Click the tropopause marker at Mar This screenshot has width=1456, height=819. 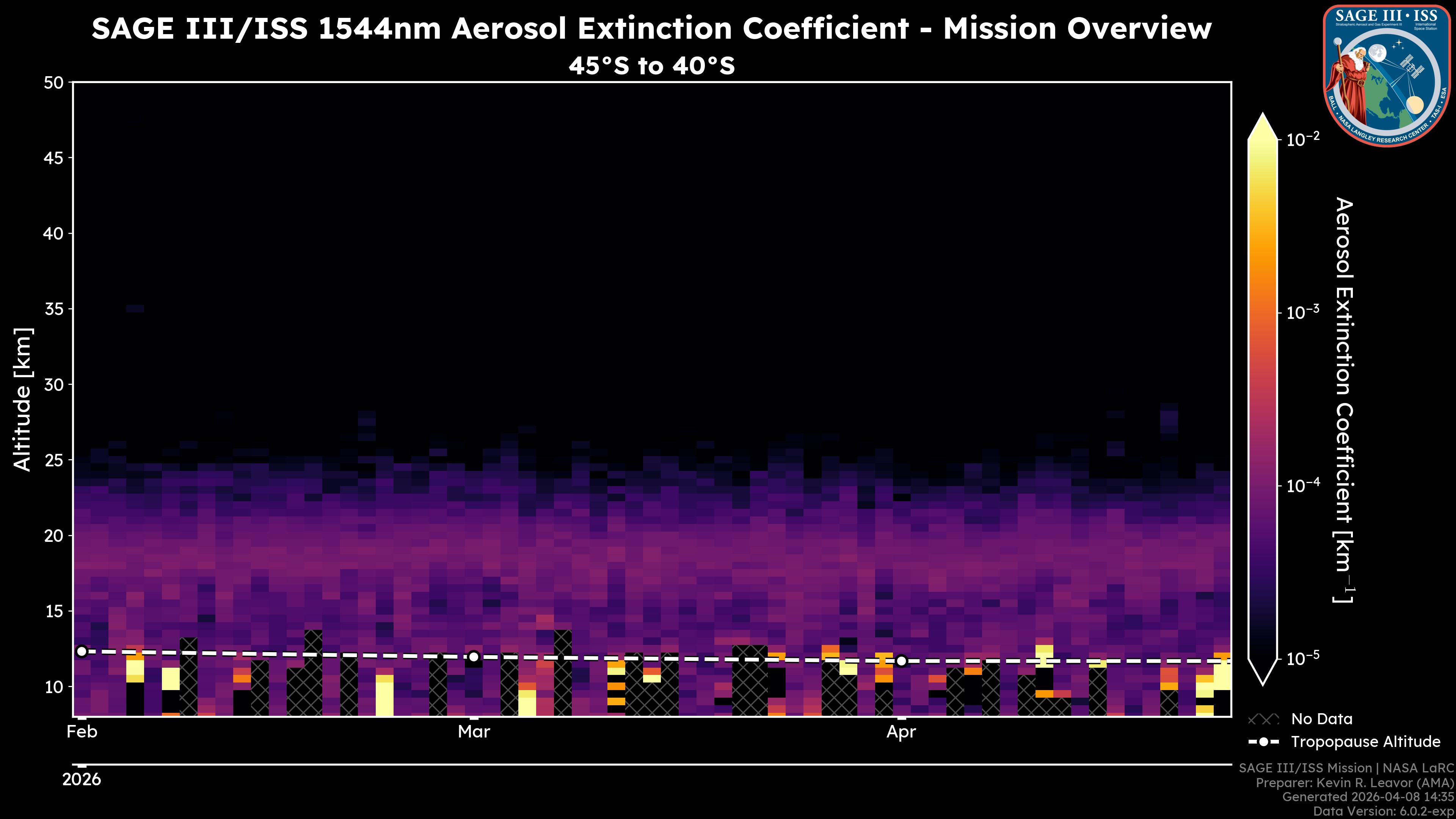pyautogui.click(x=474, y=657)
